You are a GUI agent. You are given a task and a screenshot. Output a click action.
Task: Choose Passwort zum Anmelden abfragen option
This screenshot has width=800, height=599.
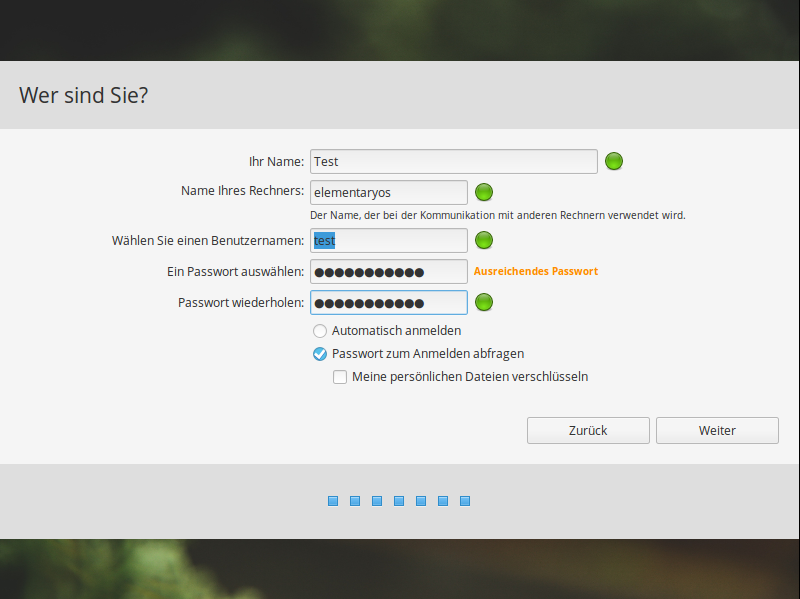(320, 354)
